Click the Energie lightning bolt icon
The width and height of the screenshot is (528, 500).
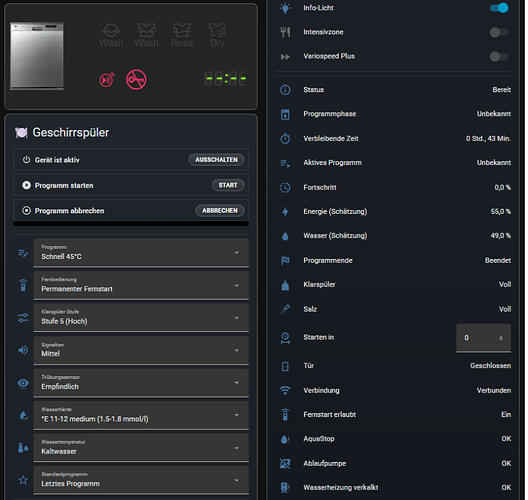point(285,211)
